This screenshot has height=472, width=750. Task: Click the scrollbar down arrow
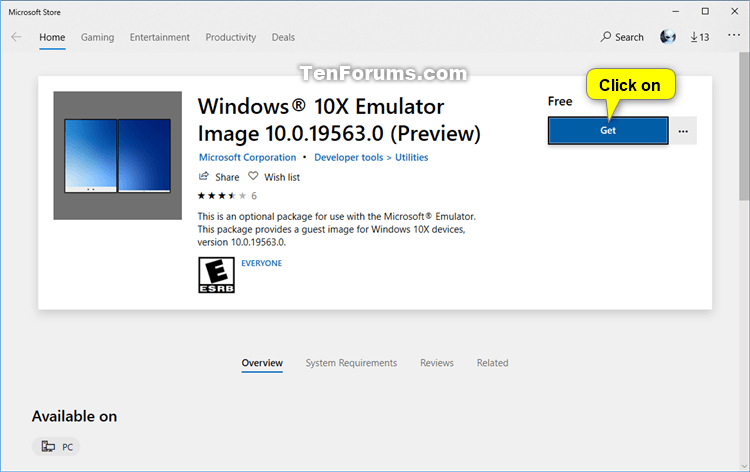pyautogui.click(x=744, y=466)
